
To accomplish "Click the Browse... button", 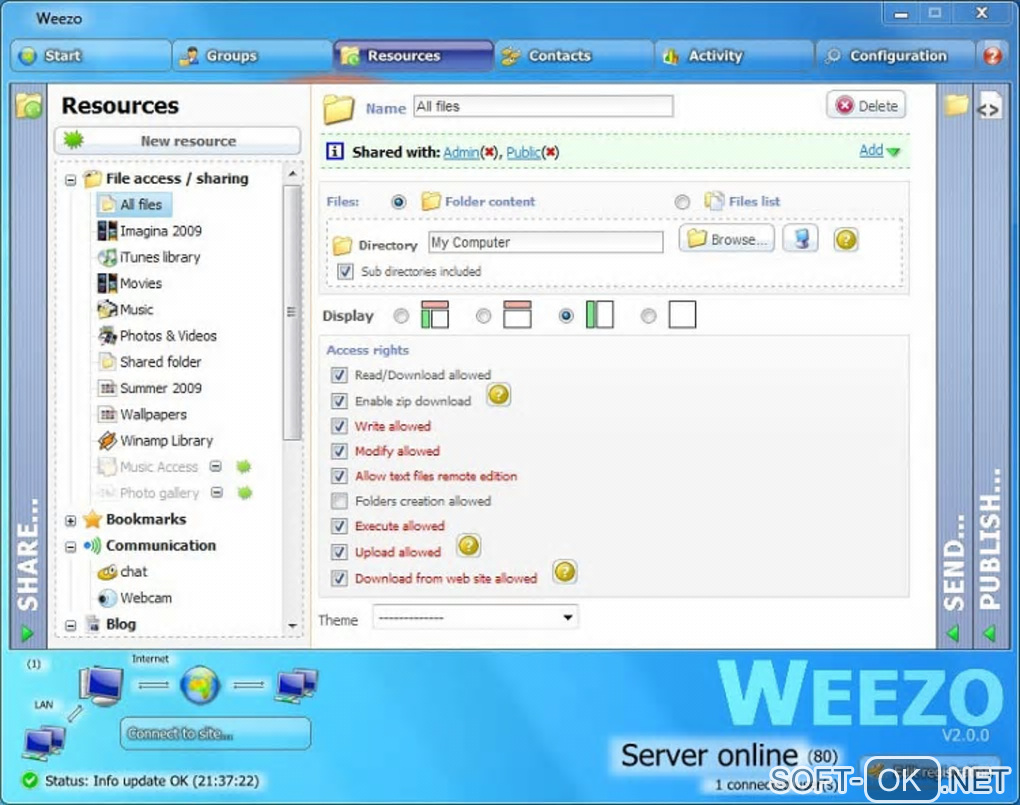I will pos(727,239).
